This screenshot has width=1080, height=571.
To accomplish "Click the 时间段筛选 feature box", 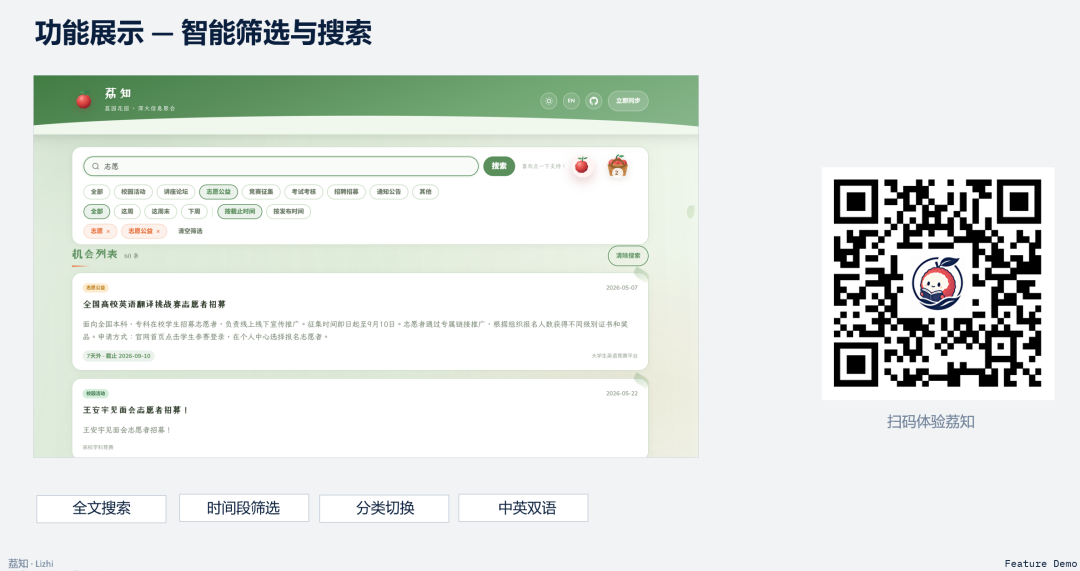I will point(244,508).
